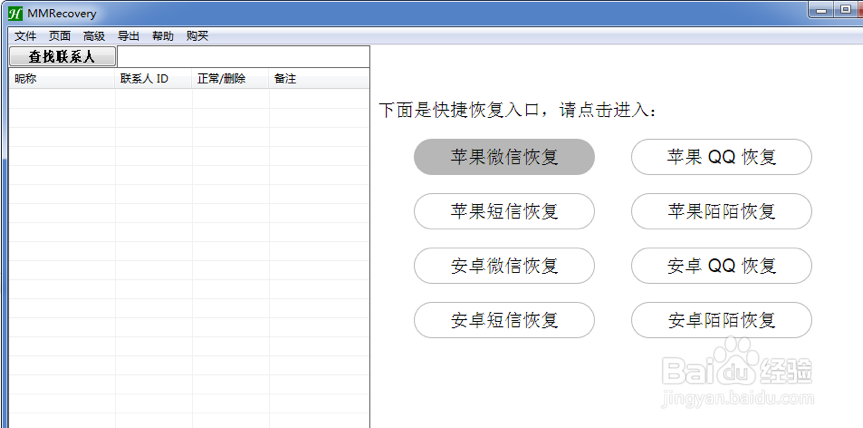This screenshot has width=863, height=428.
Task: Select 安卓陌陌恢复 button
Action: tap(721, 320)
